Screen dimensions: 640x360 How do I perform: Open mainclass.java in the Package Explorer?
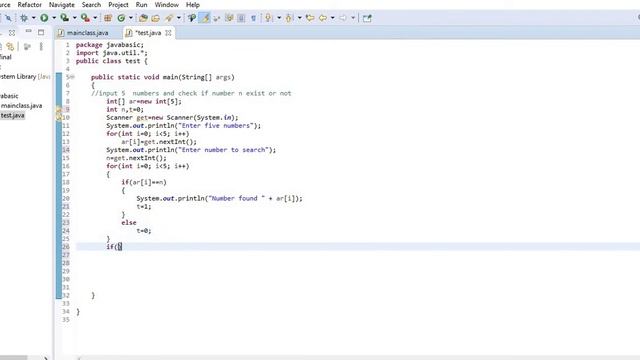[x=21, y=106]
